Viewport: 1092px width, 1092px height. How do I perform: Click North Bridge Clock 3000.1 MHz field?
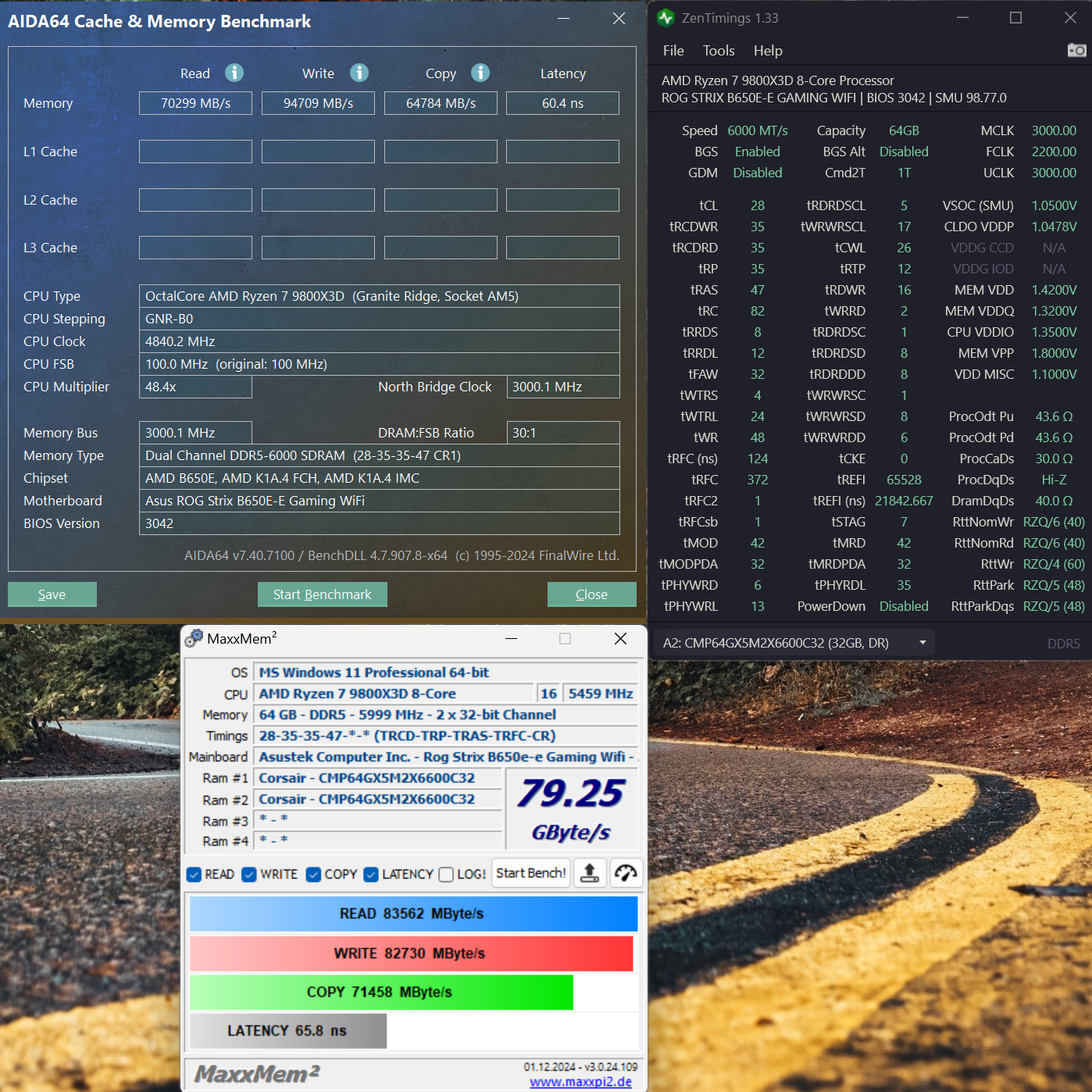(x=563, y=387)
